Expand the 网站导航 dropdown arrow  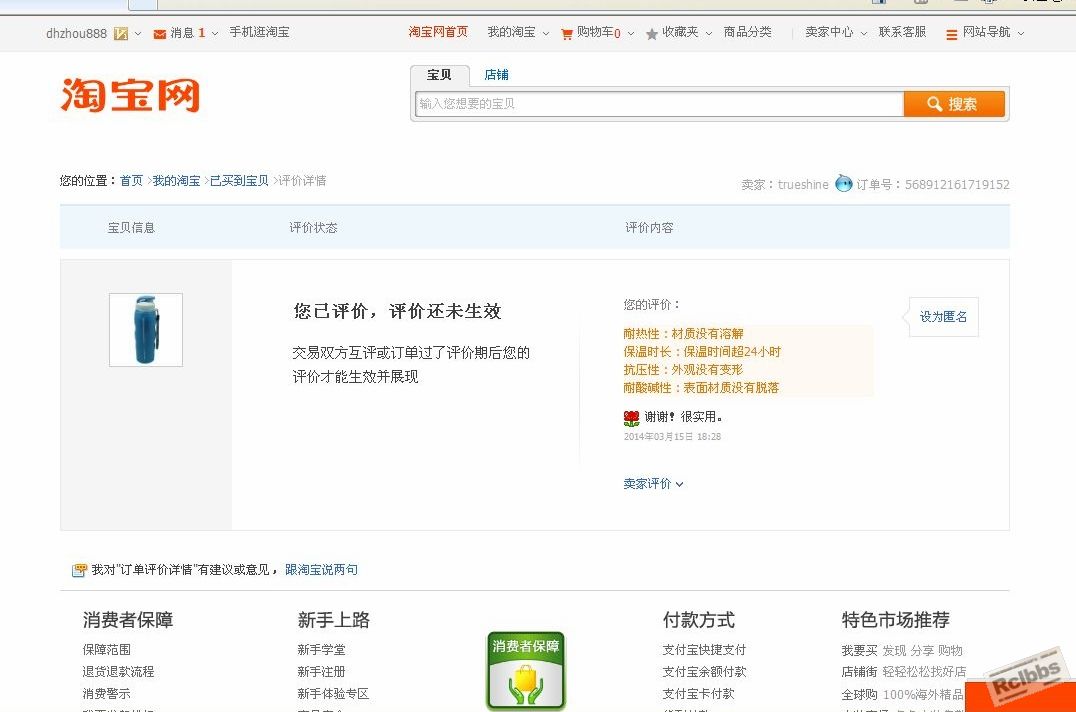(1020, 33)
